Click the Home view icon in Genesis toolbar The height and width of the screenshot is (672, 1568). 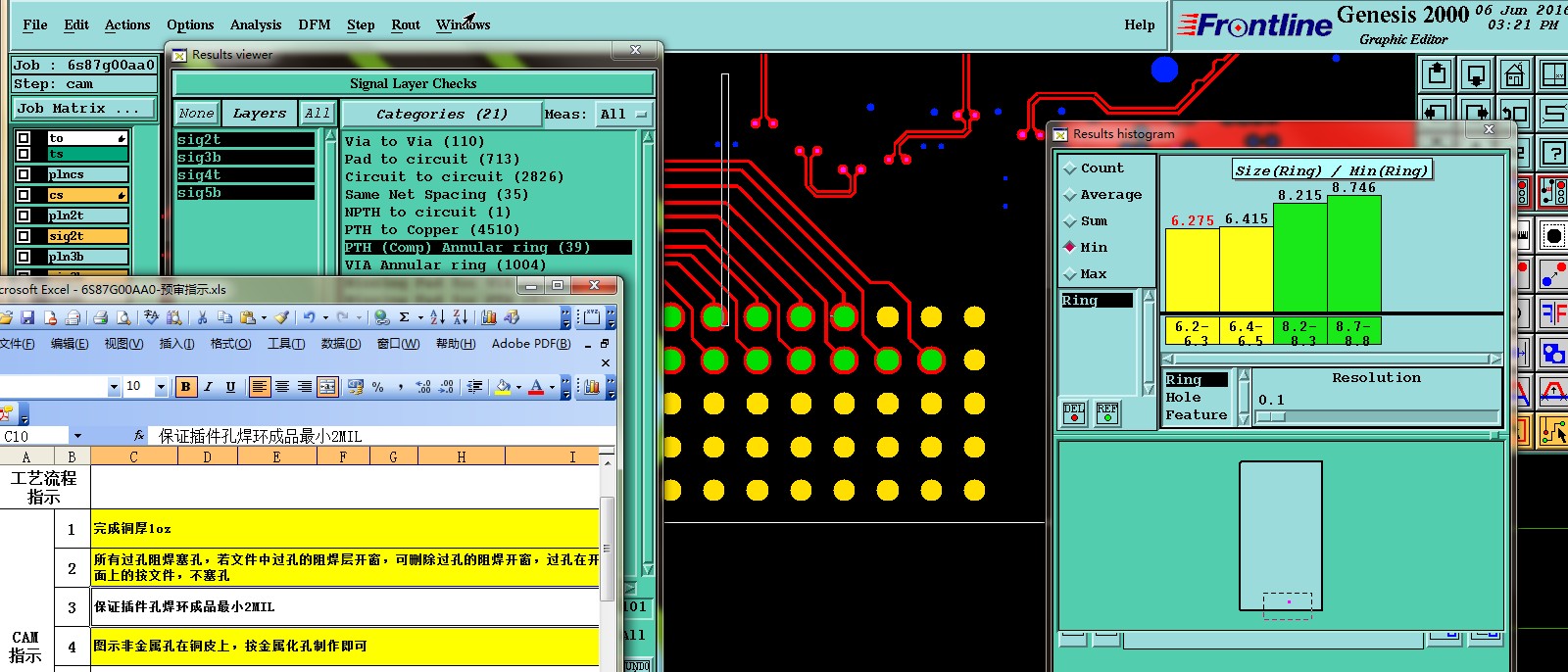pyautogui.click(x=1514, y=74)
